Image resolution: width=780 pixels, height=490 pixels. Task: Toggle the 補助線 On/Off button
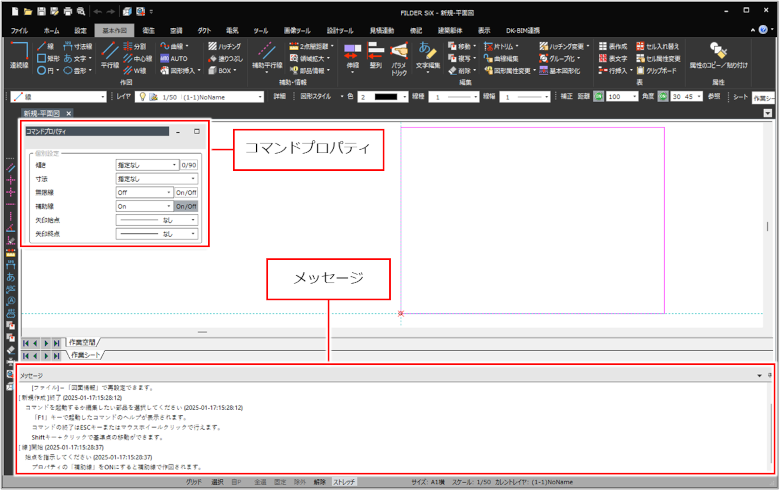click(x=186, y=206)
